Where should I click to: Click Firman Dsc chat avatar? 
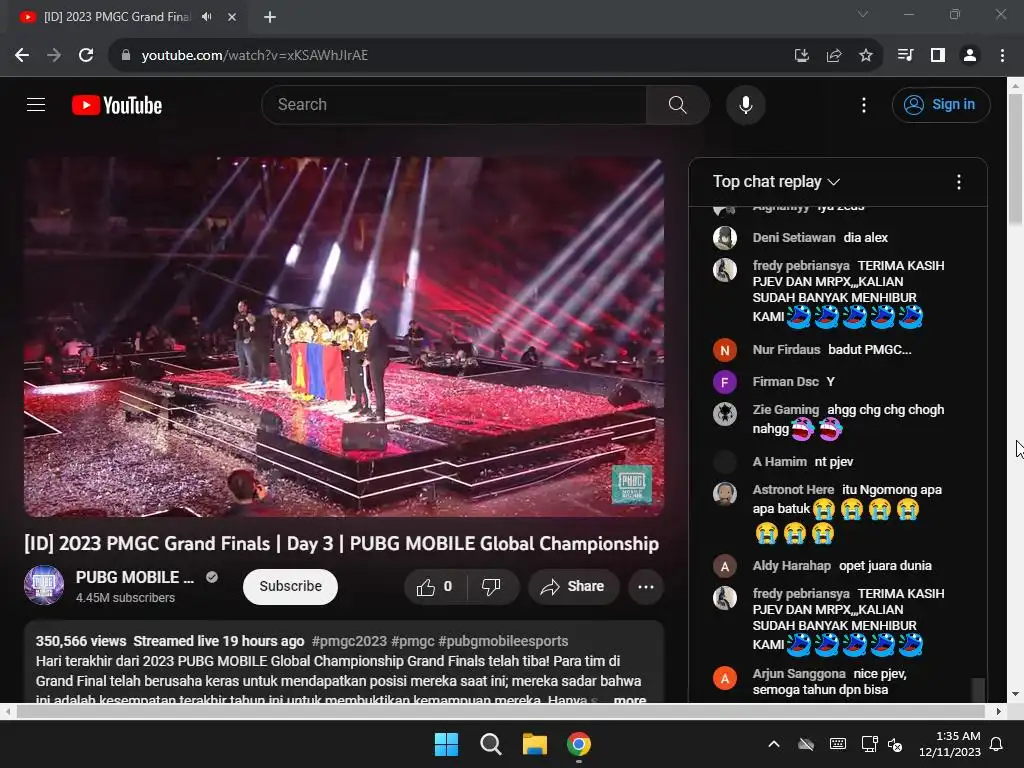[x=724, y=382]
